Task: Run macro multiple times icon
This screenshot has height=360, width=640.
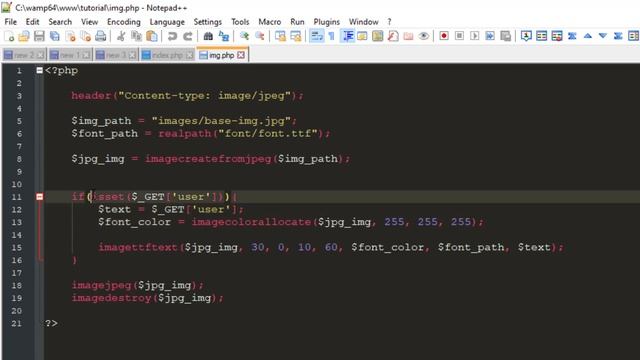Action: pyautogui.click(x=490, y=36)
